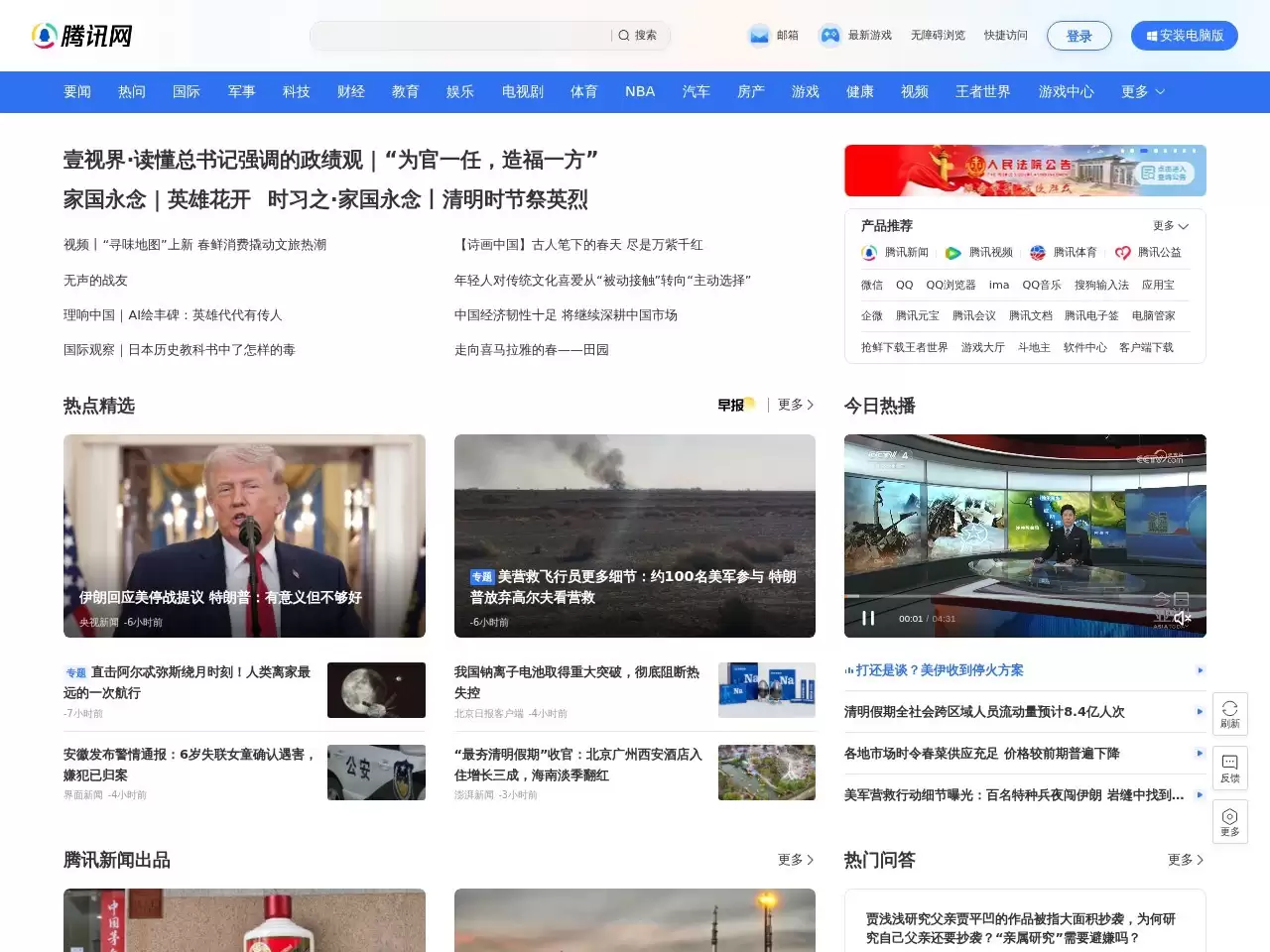Click the 腾讯网 logo
This screenshot has width=1270, height=952.
coord(82,36)
